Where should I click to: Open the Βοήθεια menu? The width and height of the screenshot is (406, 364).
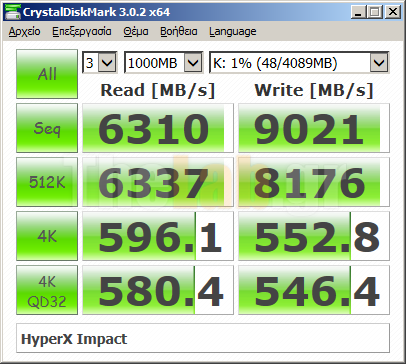tap(179, 31)
